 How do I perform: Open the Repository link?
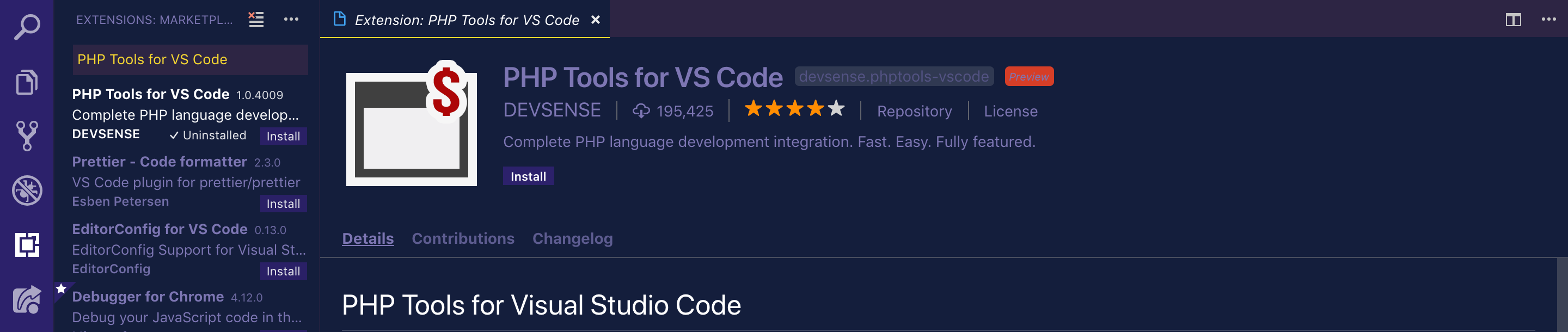(x=914, y=111)
